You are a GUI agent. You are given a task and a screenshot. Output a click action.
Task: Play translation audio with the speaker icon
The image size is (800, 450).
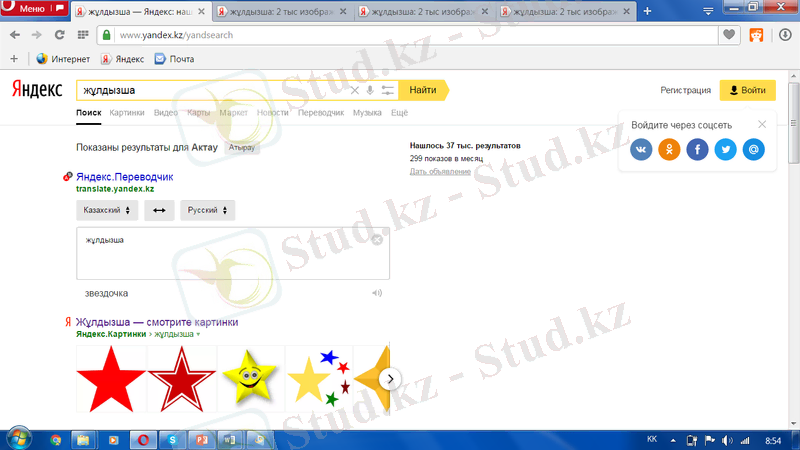click(x=377, y=293)
